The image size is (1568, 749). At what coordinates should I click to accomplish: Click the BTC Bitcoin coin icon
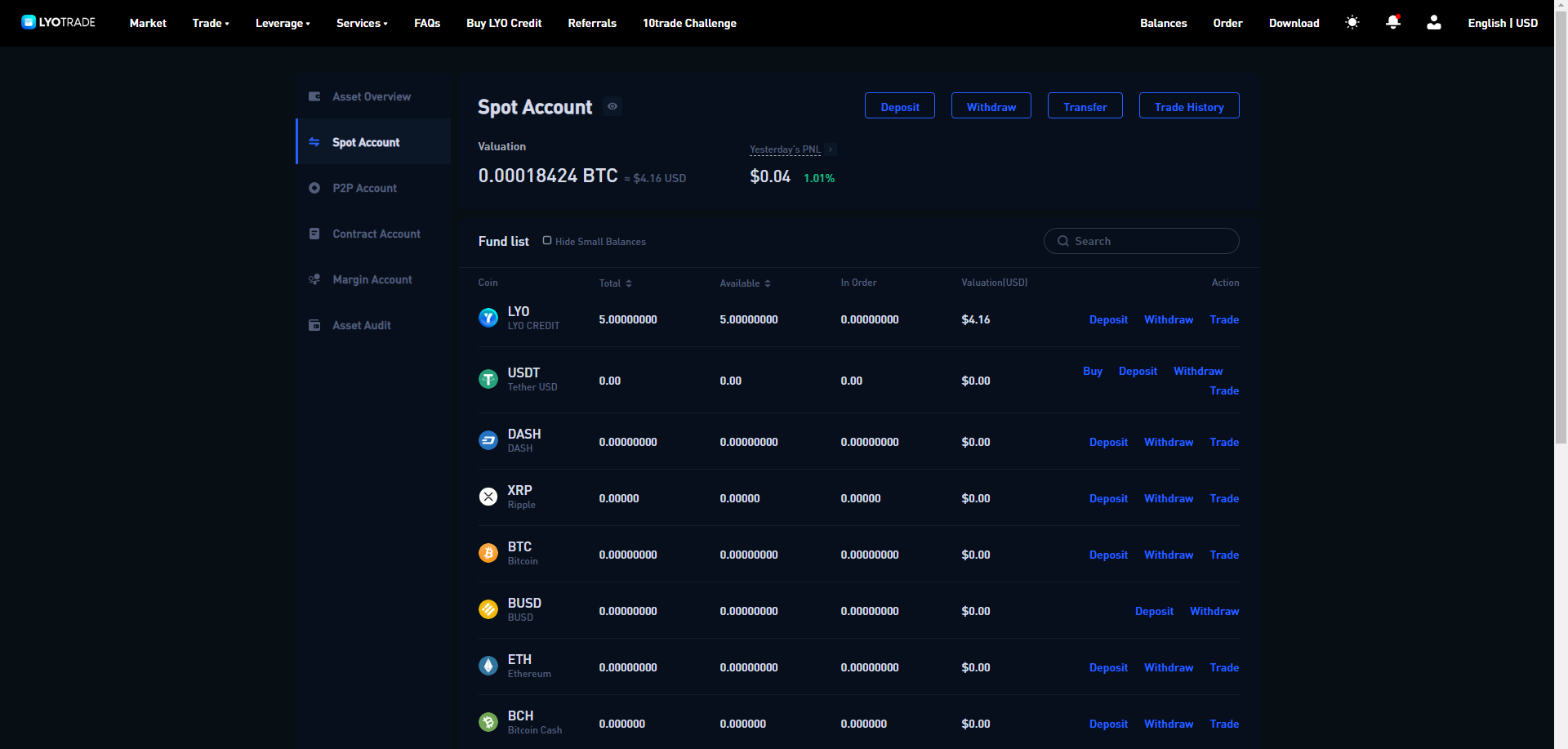pos(488,553)
